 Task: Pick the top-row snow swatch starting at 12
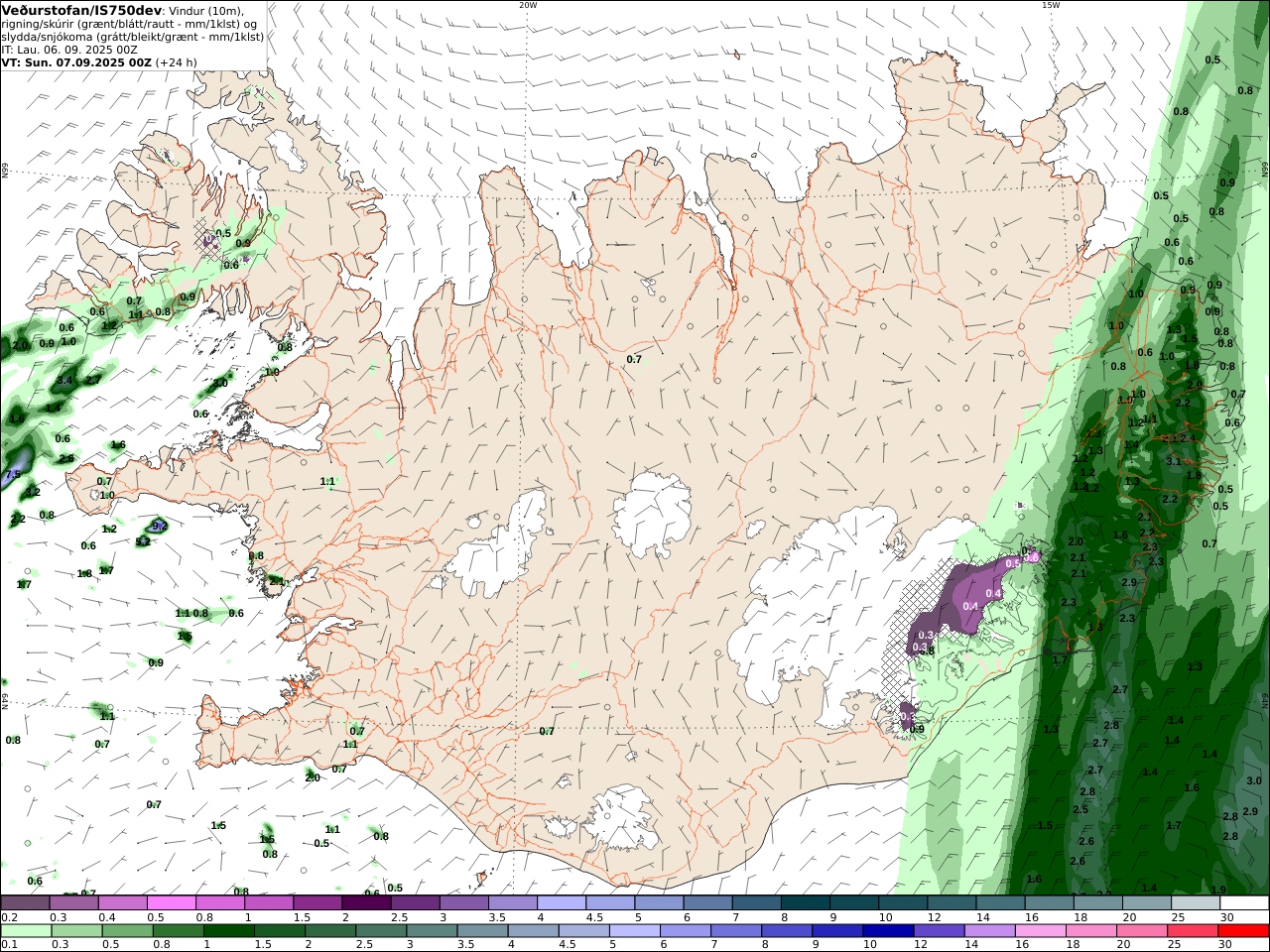point(952,902)
